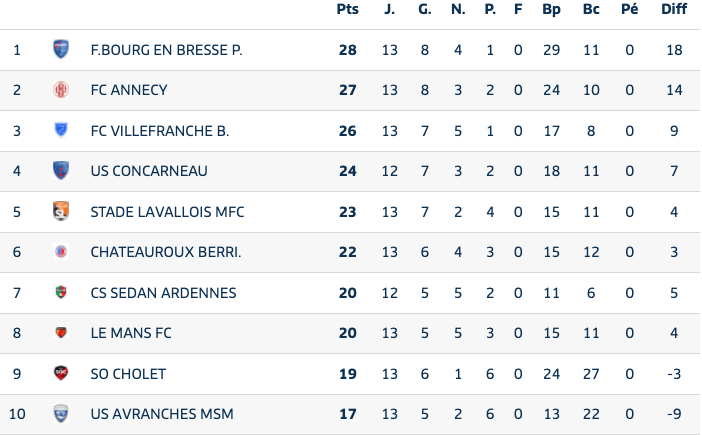Viewport: 702px width, 435px height.
Task: Click the Stade Lavallois MFC logo
Action: tap(61, 212)
